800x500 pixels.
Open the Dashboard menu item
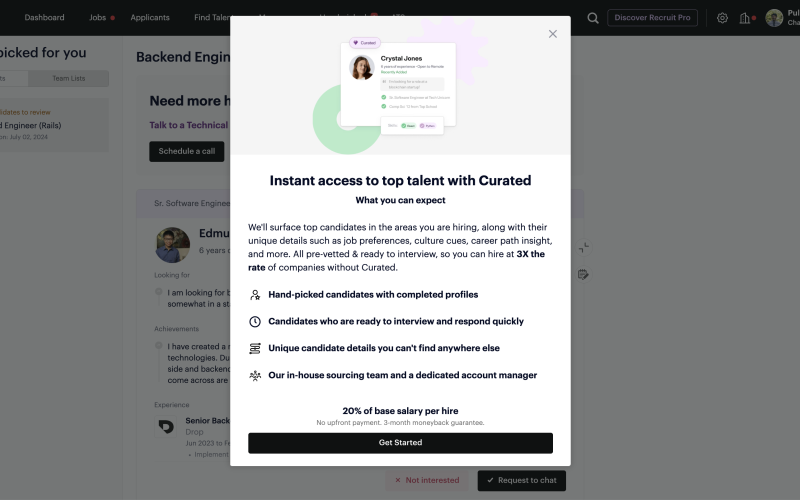coord(44,17)
